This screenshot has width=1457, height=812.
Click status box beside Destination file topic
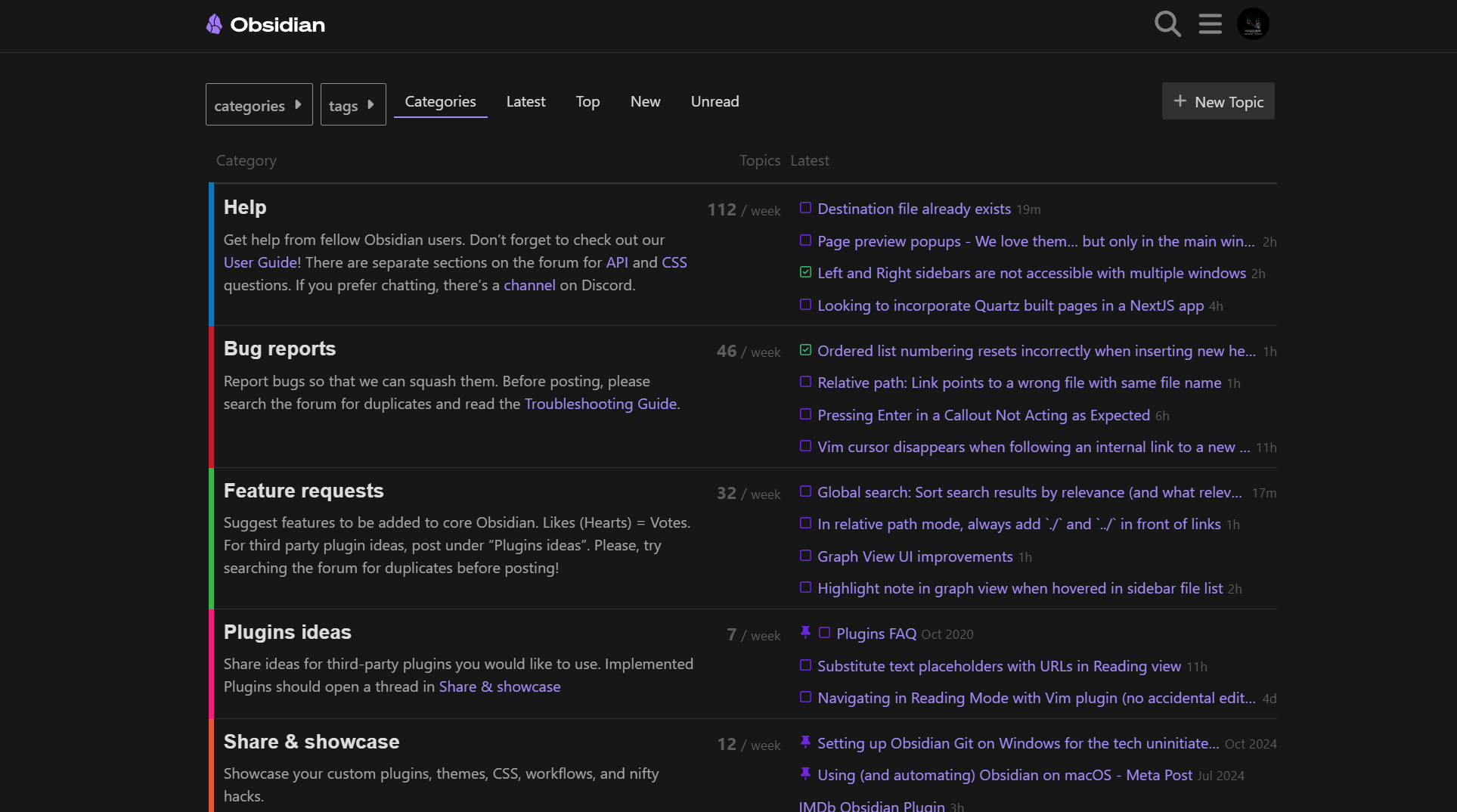[805, 208]
